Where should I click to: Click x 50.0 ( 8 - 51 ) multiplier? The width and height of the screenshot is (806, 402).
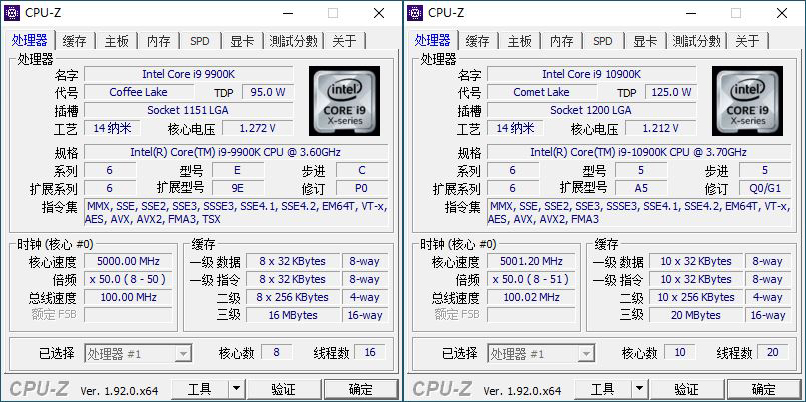click(x=532, y=279)
